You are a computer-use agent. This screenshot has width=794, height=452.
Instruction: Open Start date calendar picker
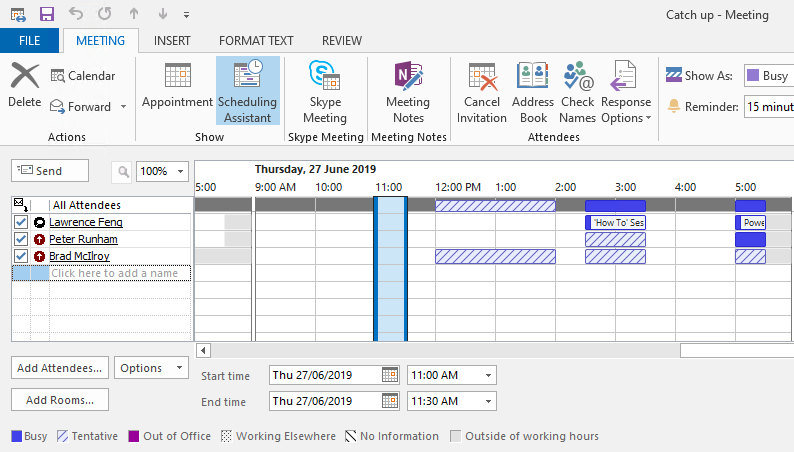[390, 375]
